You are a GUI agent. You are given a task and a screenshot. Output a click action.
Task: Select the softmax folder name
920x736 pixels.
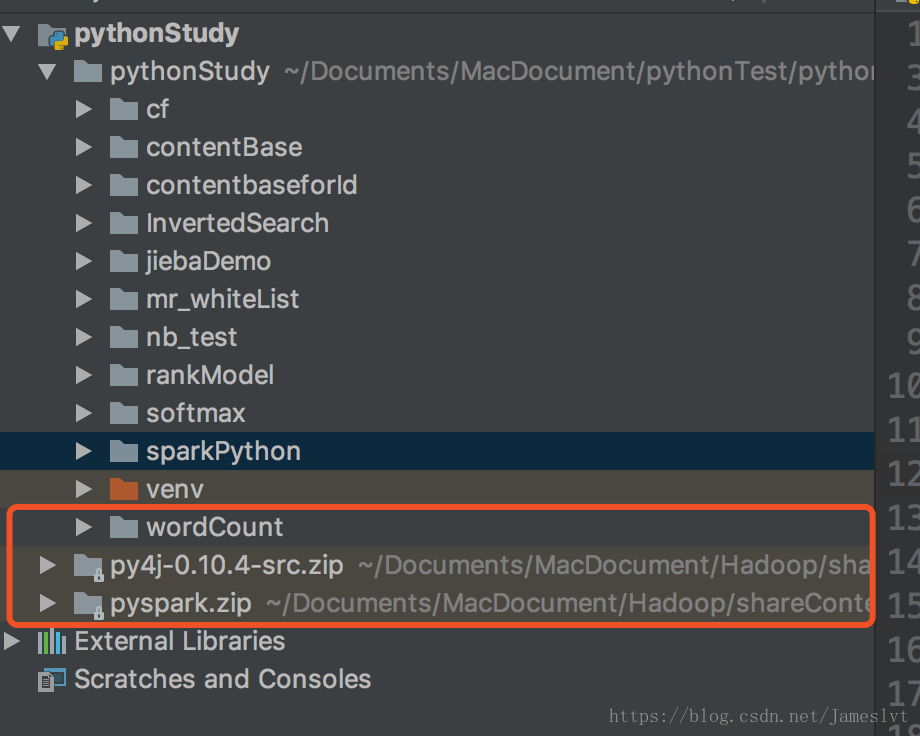tap(195, 413)
